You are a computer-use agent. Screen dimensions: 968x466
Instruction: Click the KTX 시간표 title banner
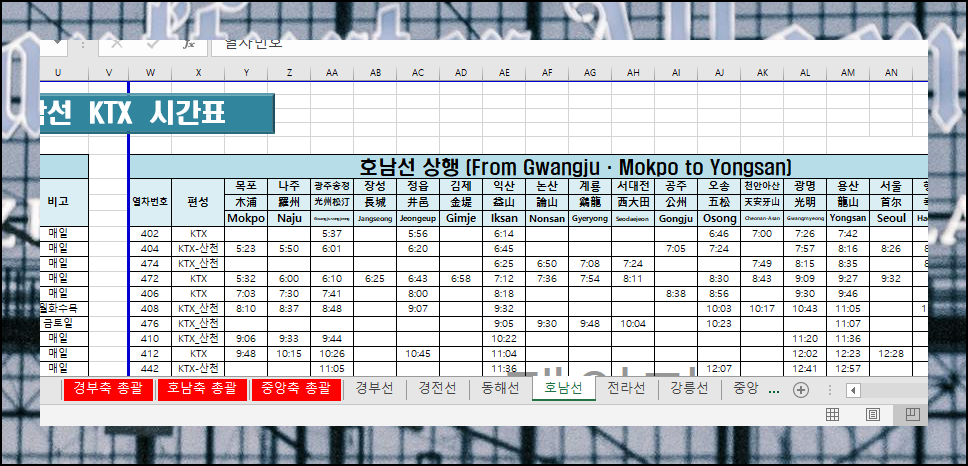157,114
